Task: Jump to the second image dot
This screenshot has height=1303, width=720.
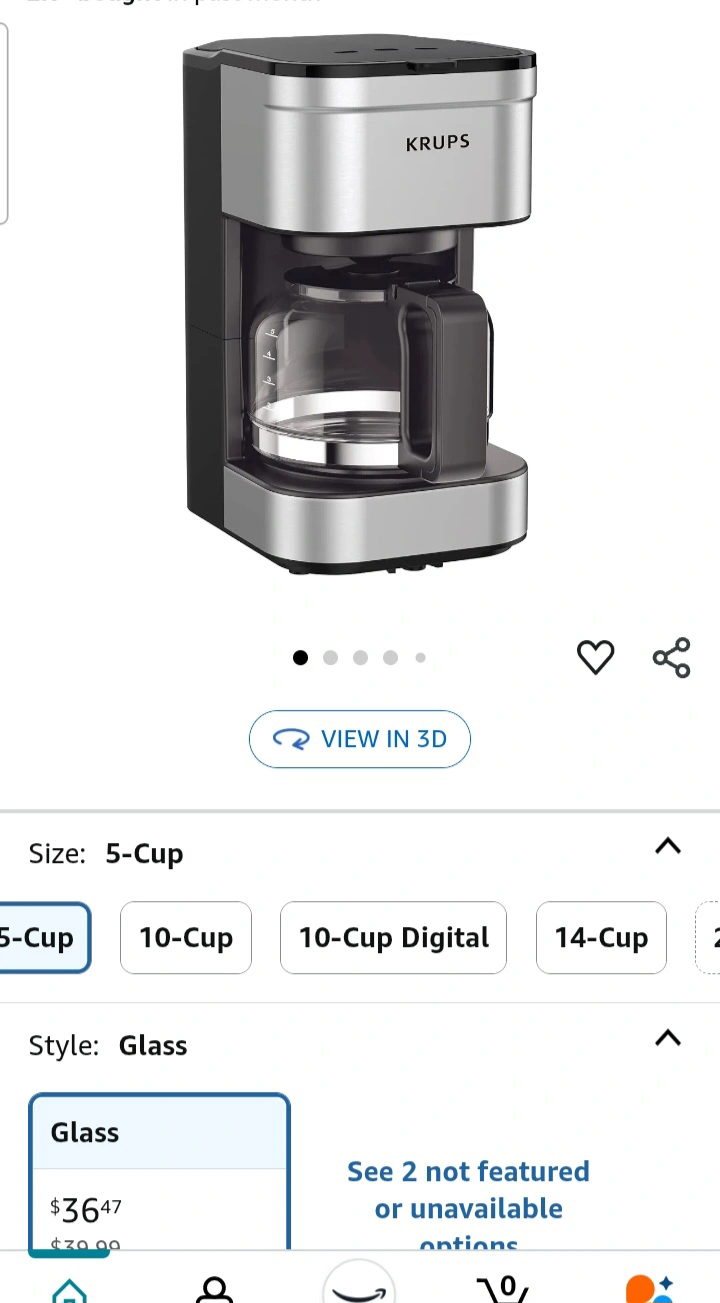Action: (330, 657)
